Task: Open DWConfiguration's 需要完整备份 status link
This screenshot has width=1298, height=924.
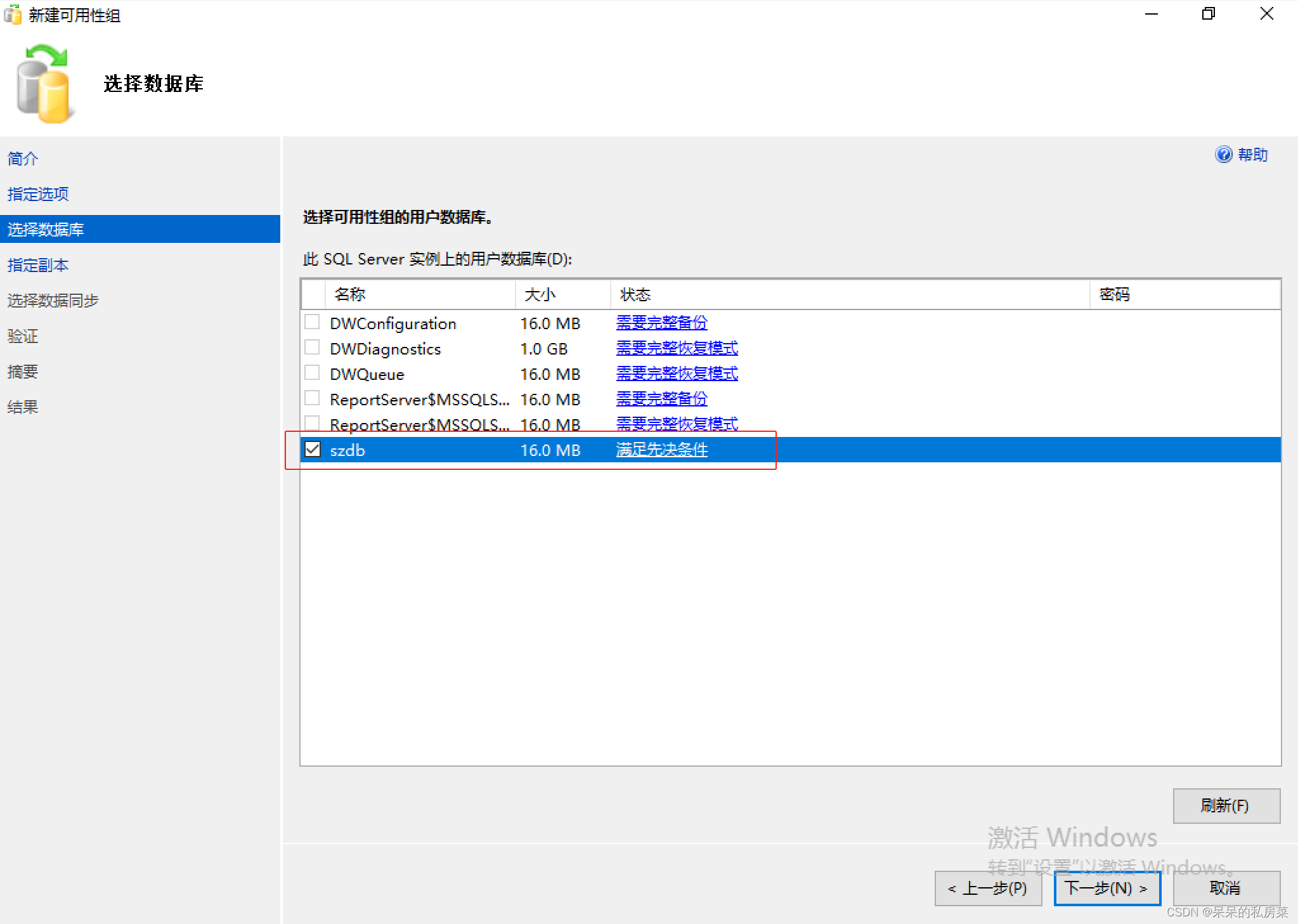Action: point(661,323)
